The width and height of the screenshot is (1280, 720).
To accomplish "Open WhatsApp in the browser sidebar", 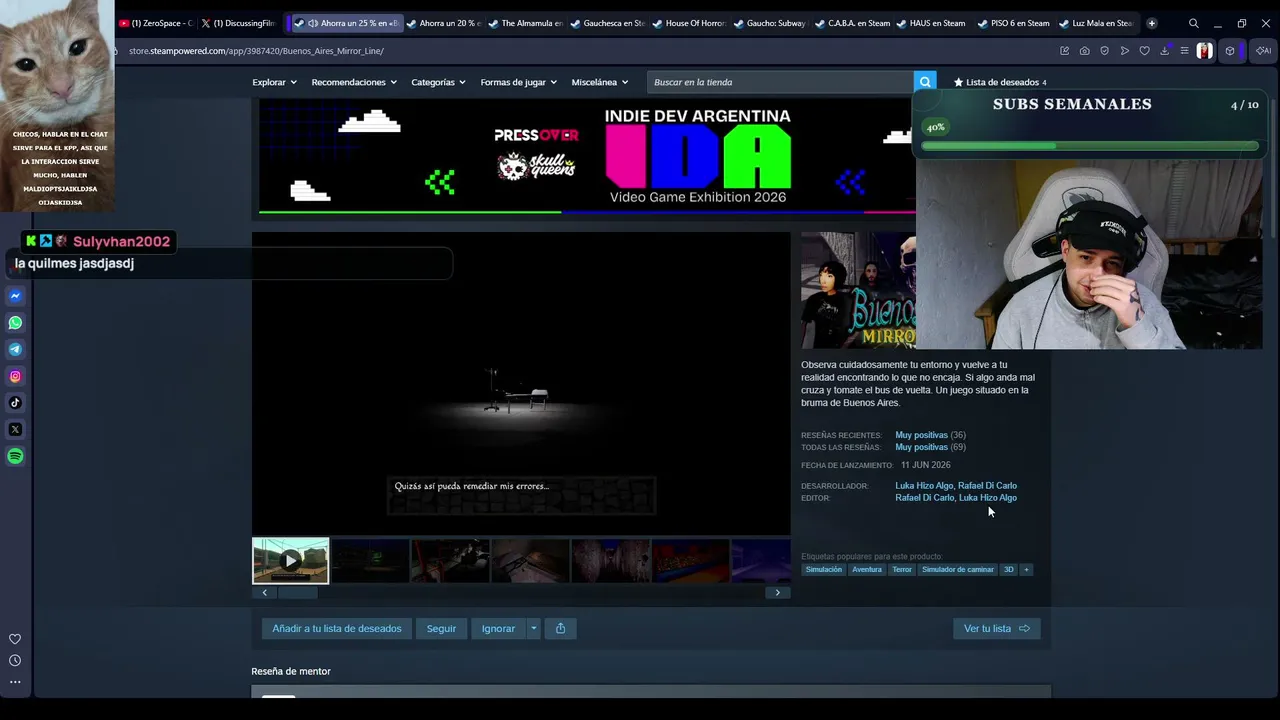I will (x=15, y=323).
